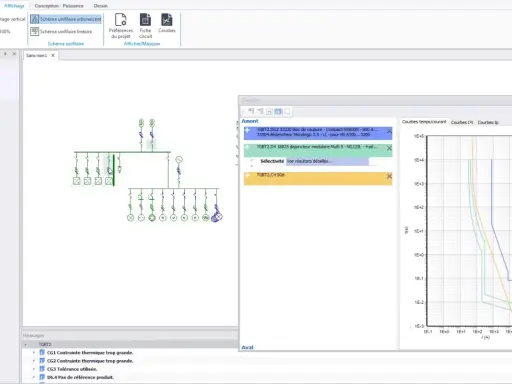Select the circular meter symbol near transformer feeder
This screenshot has height=384, width=512.
click(x=179, y=160)
